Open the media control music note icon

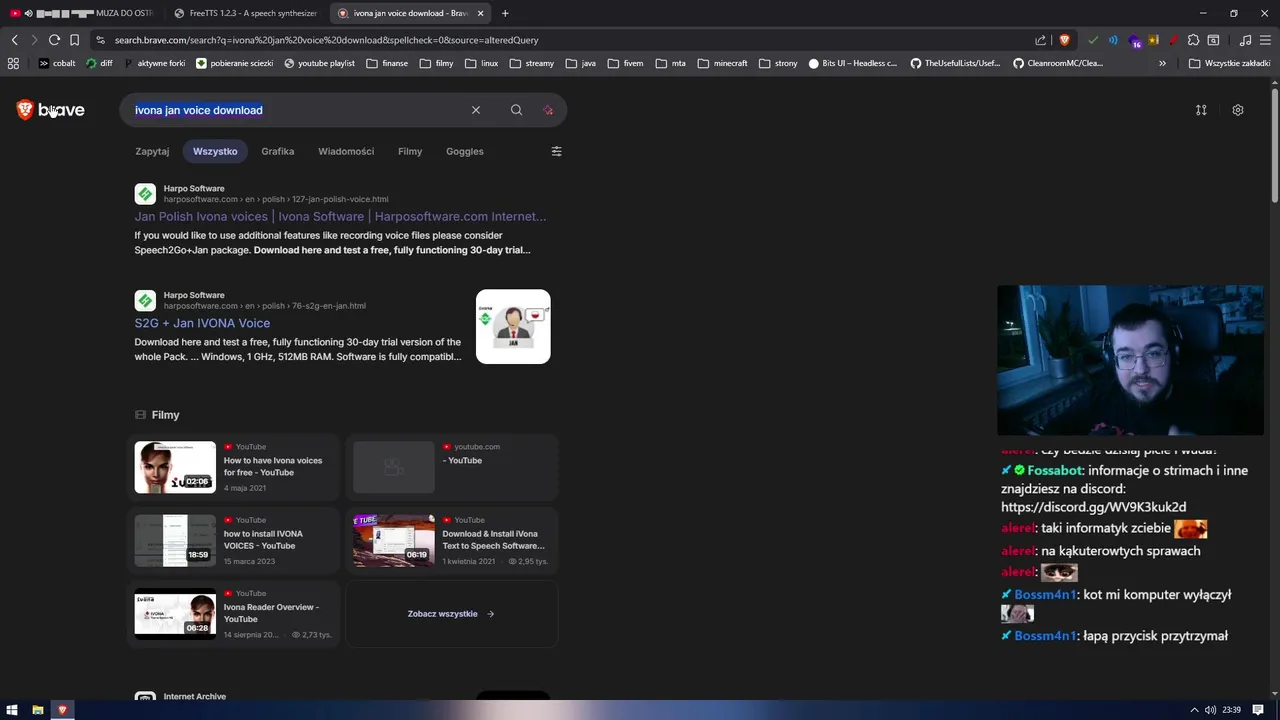click(x=1245, y=40)
